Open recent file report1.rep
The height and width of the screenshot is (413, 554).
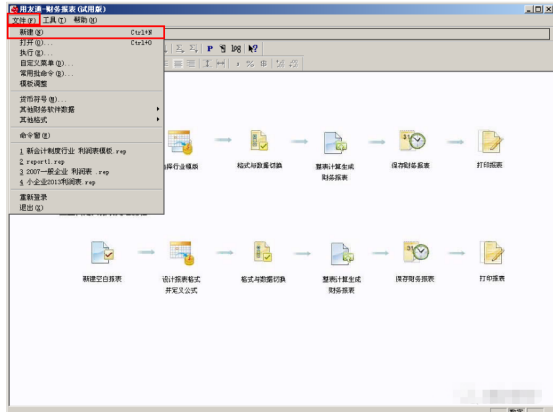tap(42, 161)
